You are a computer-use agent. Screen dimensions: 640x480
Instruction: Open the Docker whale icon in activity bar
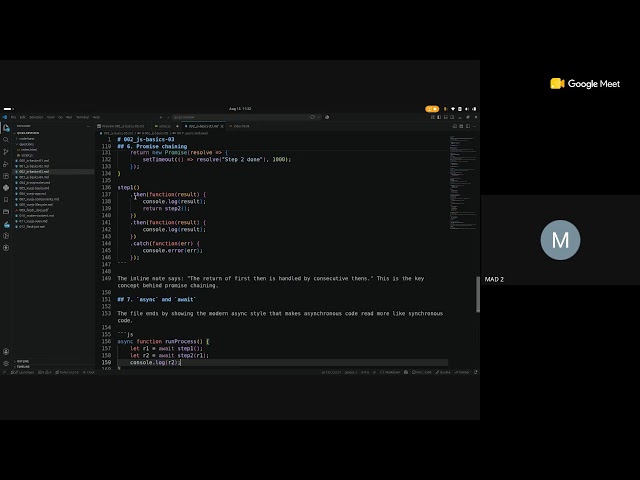coord(6,224)
